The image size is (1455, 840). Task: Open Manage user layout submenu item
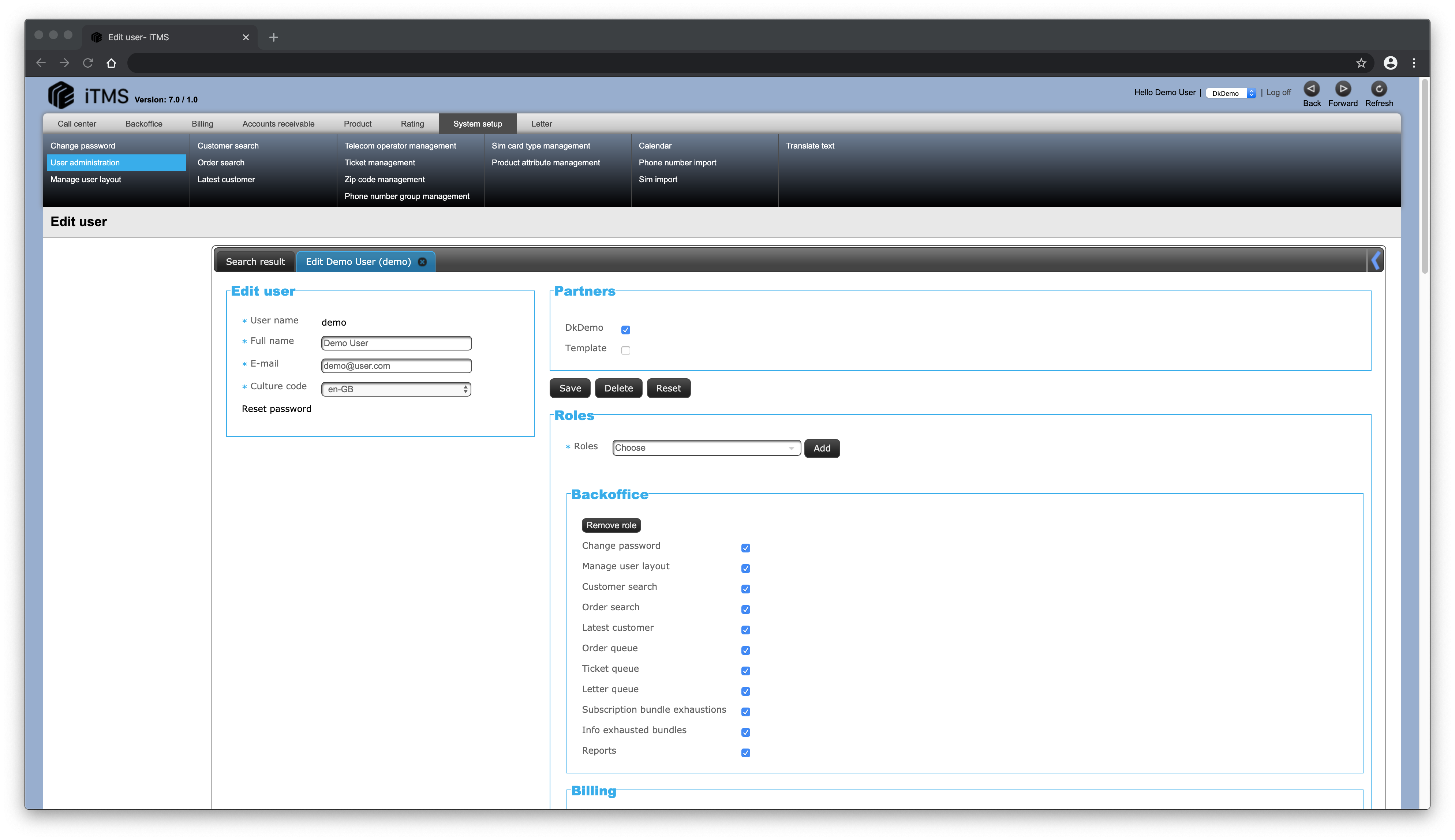click(x=85, y=179)
